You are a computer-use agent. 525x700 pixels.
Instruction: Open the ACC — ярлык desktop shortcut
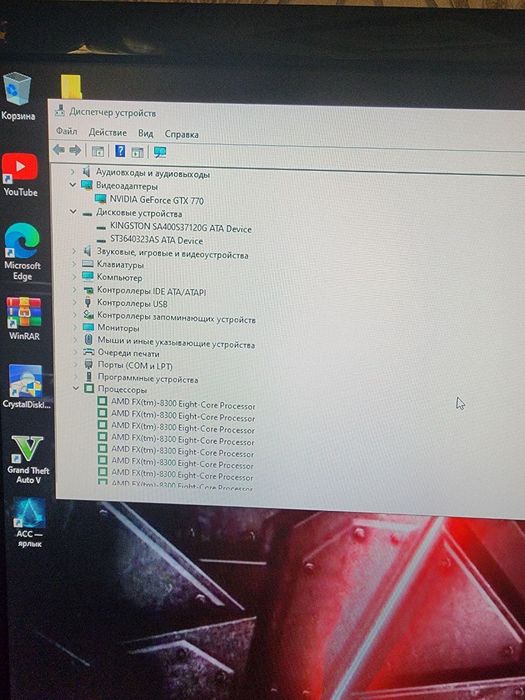29,523
